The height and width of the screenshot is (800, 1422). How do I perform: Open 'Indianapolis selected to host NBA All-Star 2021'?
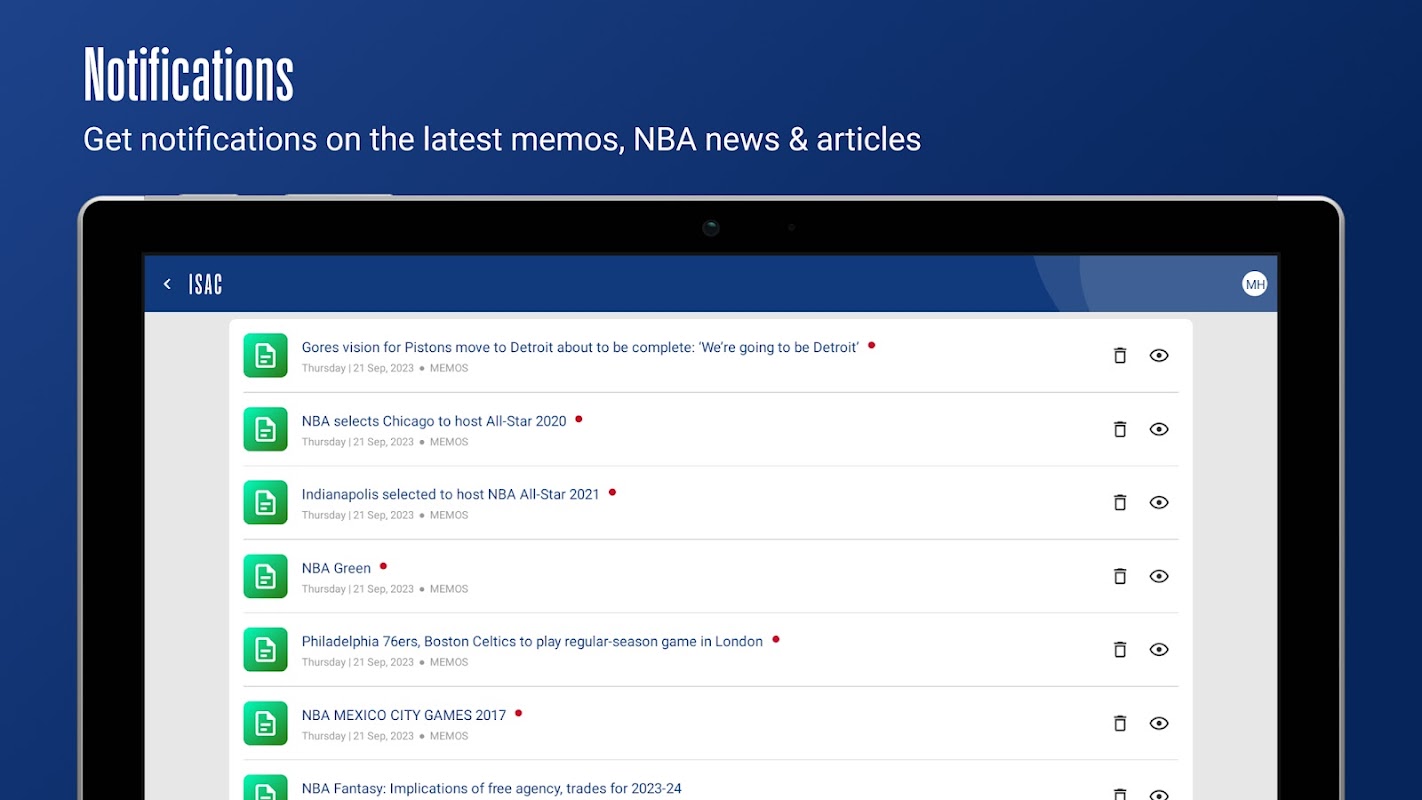(451, 494)
